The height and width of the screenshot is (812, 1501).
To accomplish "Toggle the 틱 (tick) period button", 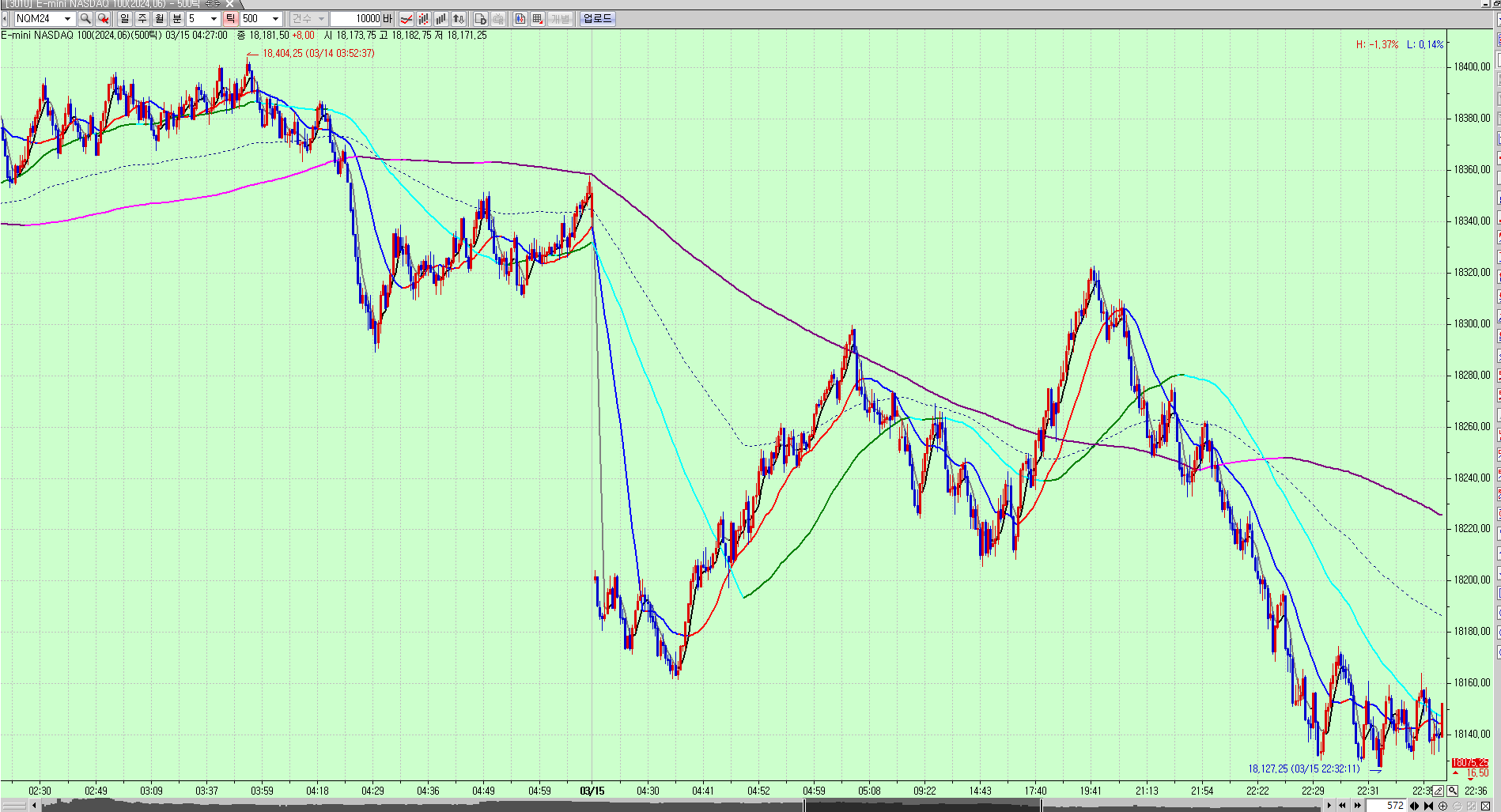I will coord(230,18).
